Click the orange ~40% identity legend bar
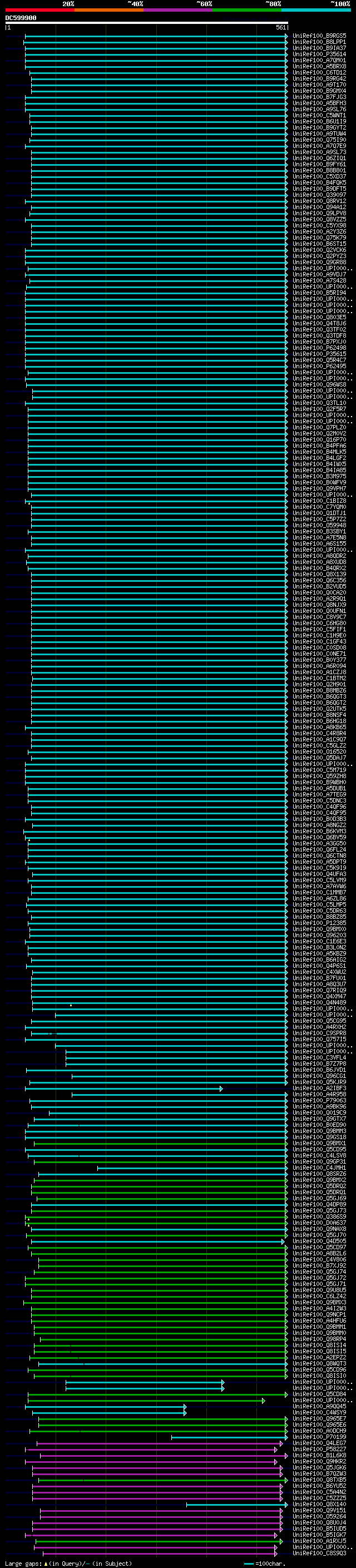Image resolution: width=356 pixels, height=1568 pixels. (x=109, y=10)
